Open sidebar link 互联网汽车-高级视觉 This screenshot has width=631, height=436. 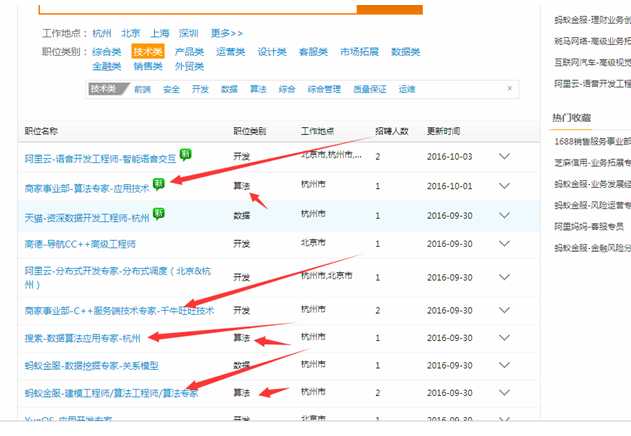tap(592, 62)
